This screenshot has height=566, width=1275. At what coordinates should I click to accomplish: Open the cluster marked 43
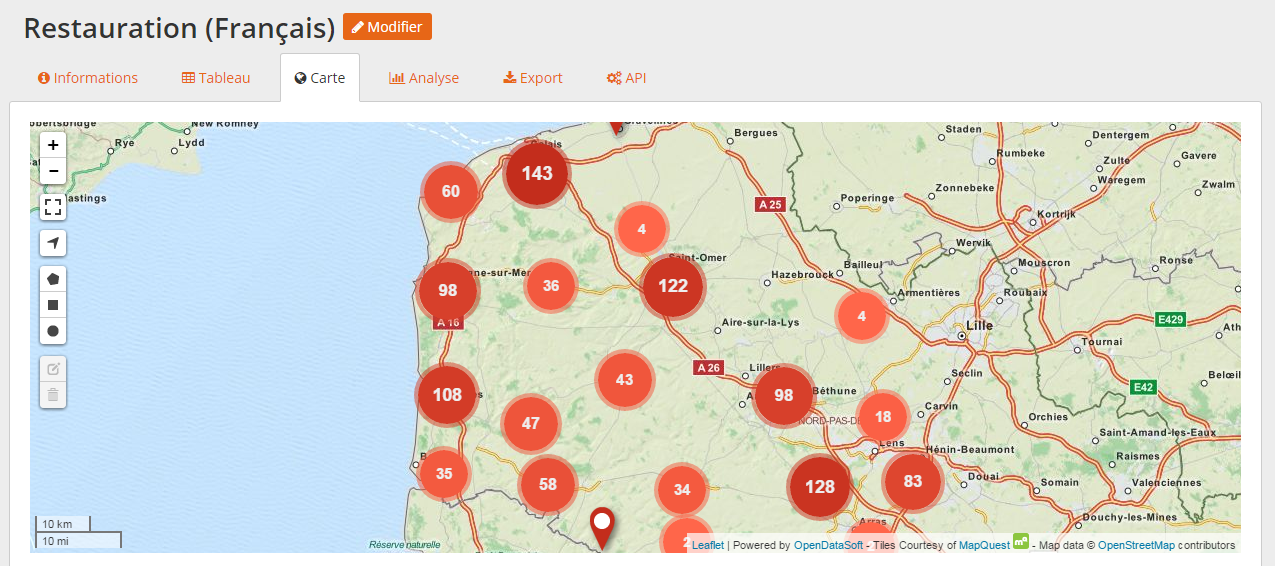point(625,379)
